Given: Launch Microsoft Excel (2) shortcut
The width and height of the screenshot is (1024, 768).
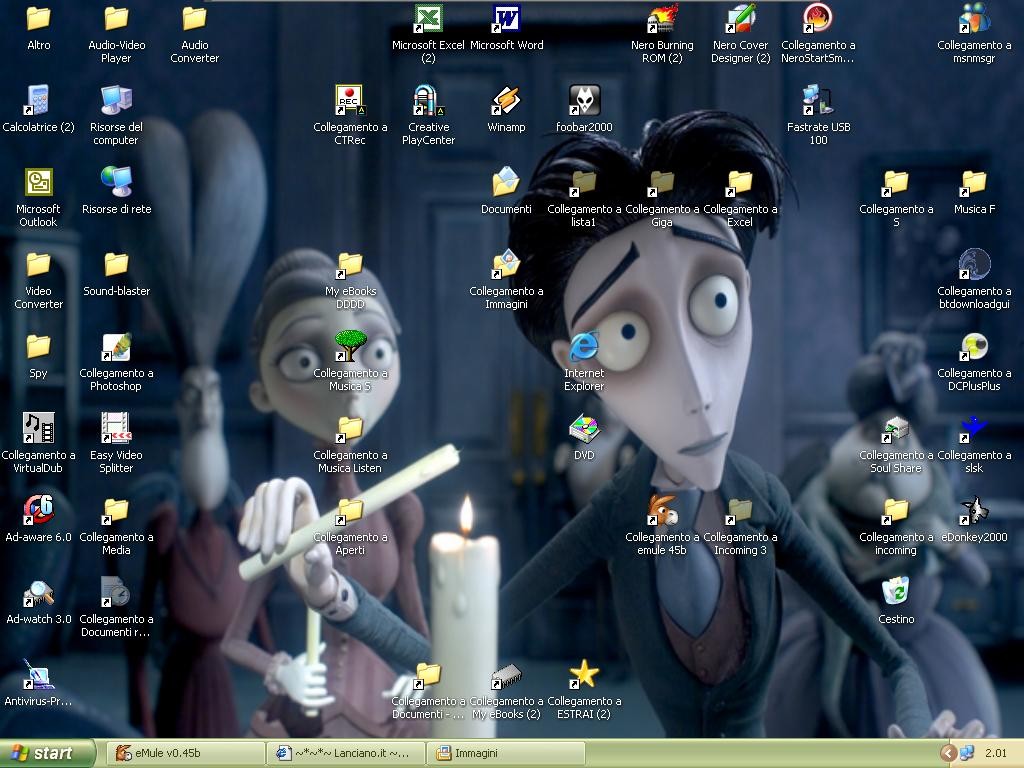Looking at the screenshot, I should pos(428,20).
